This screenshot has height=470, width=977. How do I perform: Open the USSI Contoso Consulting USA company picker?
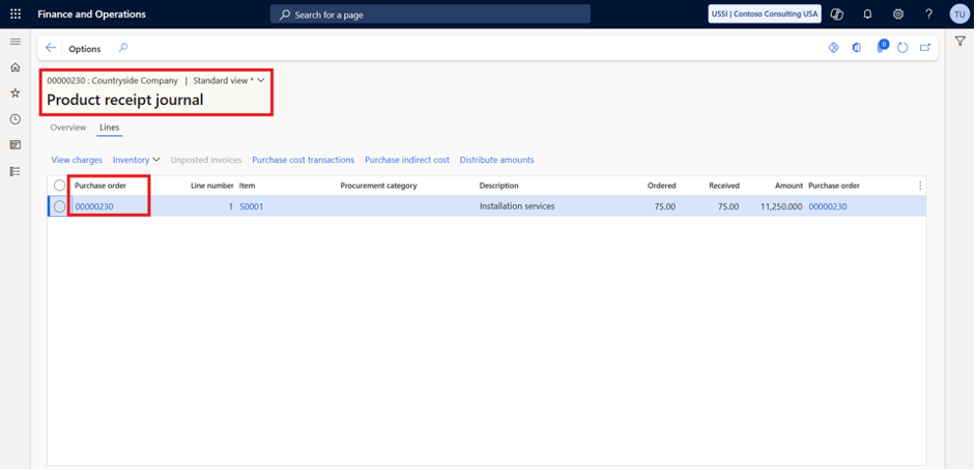pyautogui.click(x=765, y=14)
